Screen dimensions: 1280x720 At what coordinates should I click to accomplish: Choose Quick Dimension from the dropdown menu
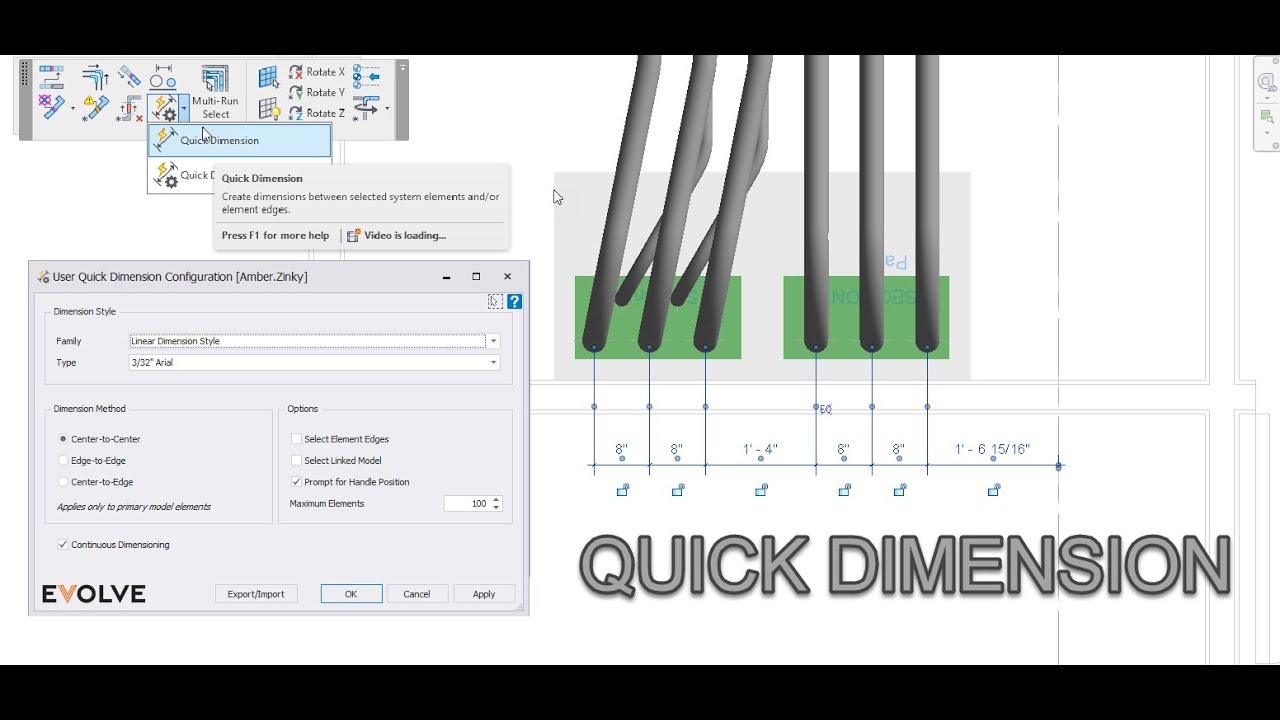[x=239, y=141]
